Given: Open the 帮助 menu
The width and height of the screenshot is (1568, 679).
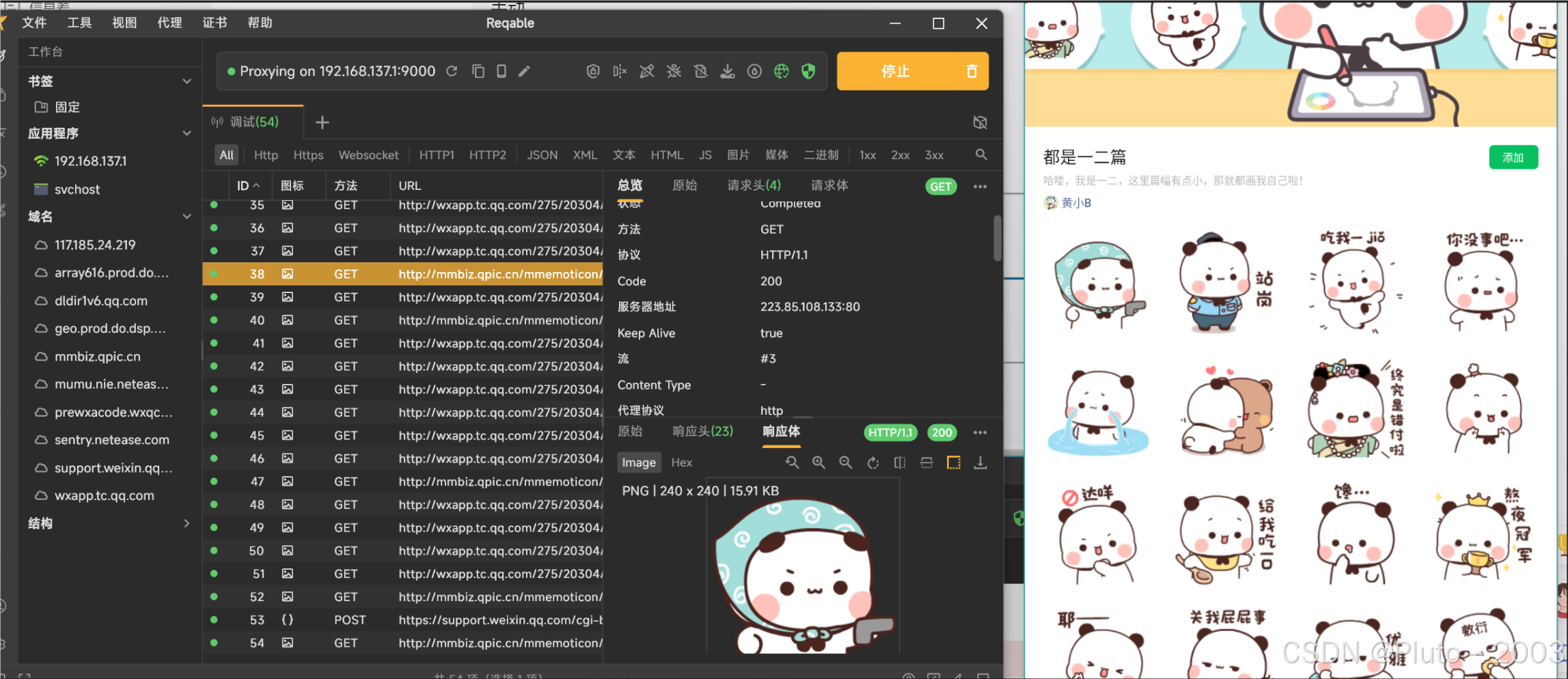Looking at the screenshot, I should [x=260, y=23].
